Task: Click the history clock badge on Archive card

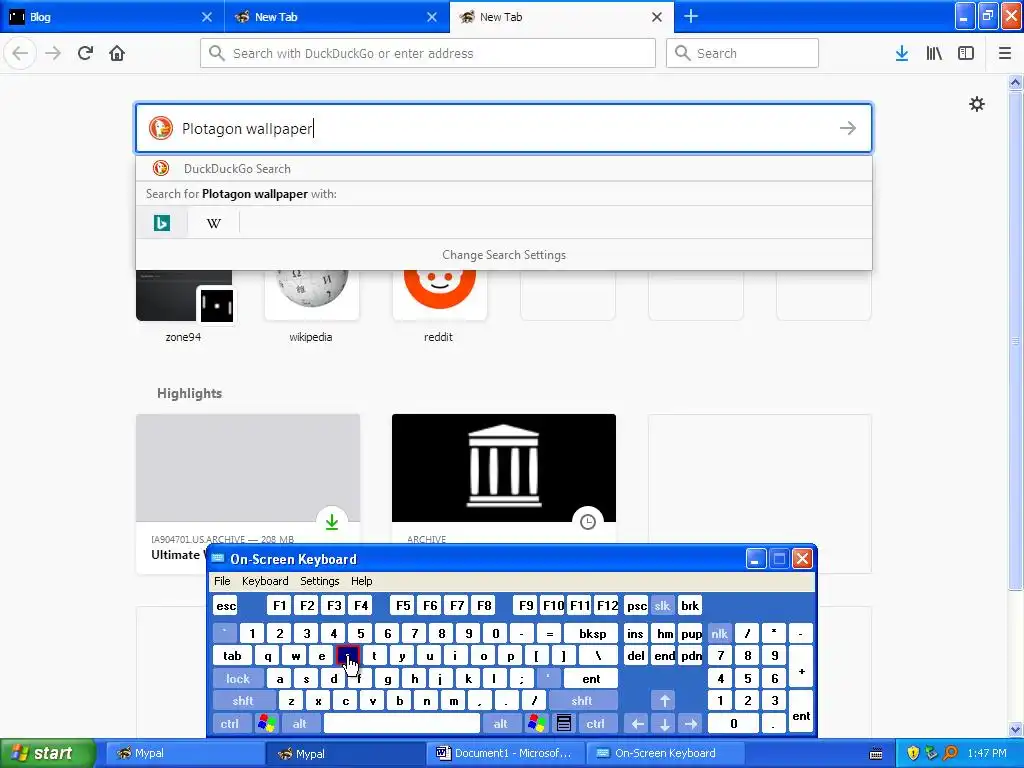Action: [588, 522]
